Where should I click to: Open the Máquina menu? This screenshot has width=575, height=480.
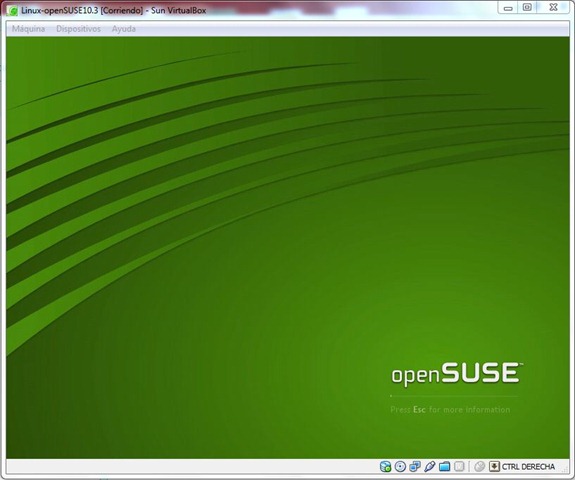pos(28,29)
